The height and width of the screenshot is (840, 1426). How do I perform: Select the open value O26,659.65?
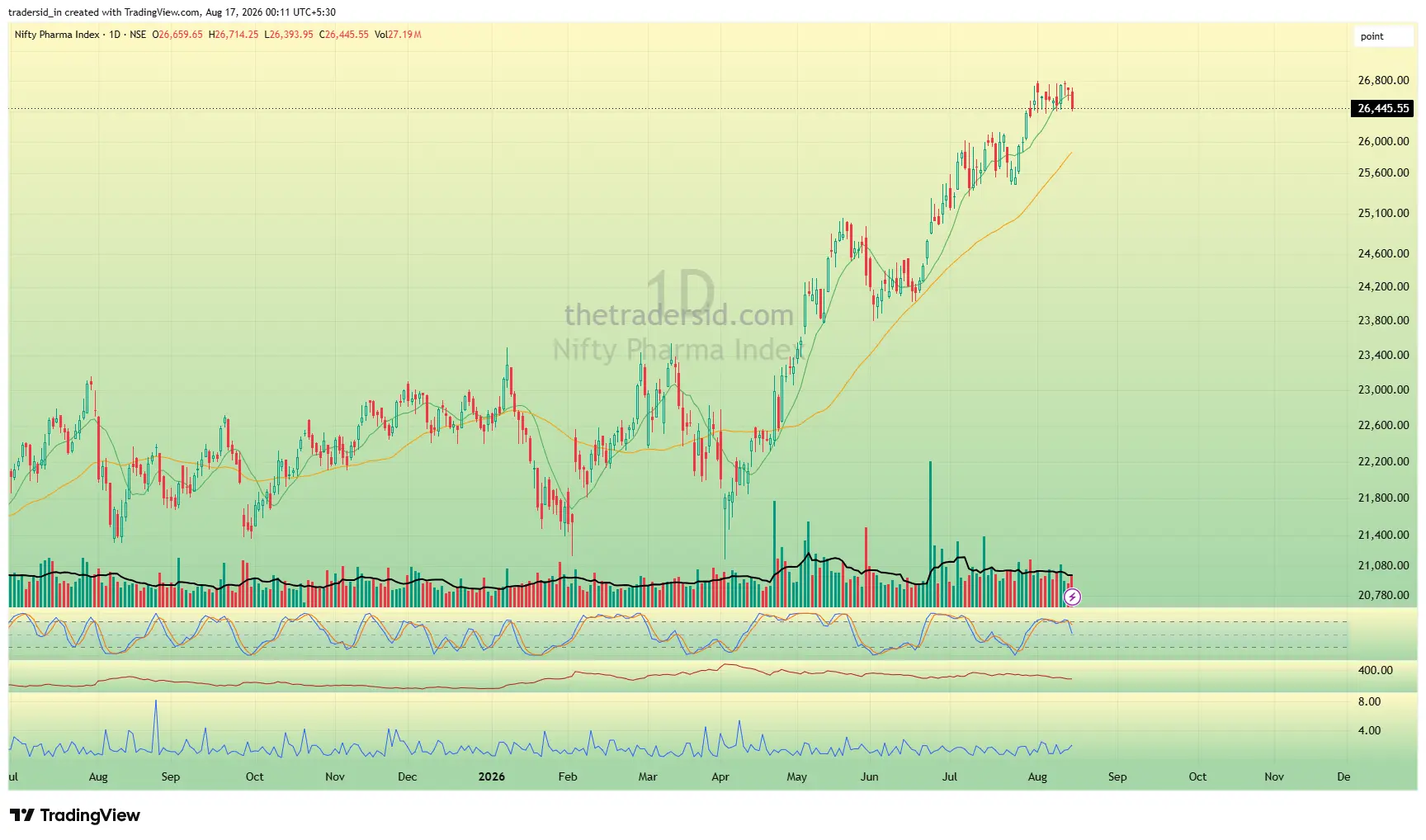point(177,35)
